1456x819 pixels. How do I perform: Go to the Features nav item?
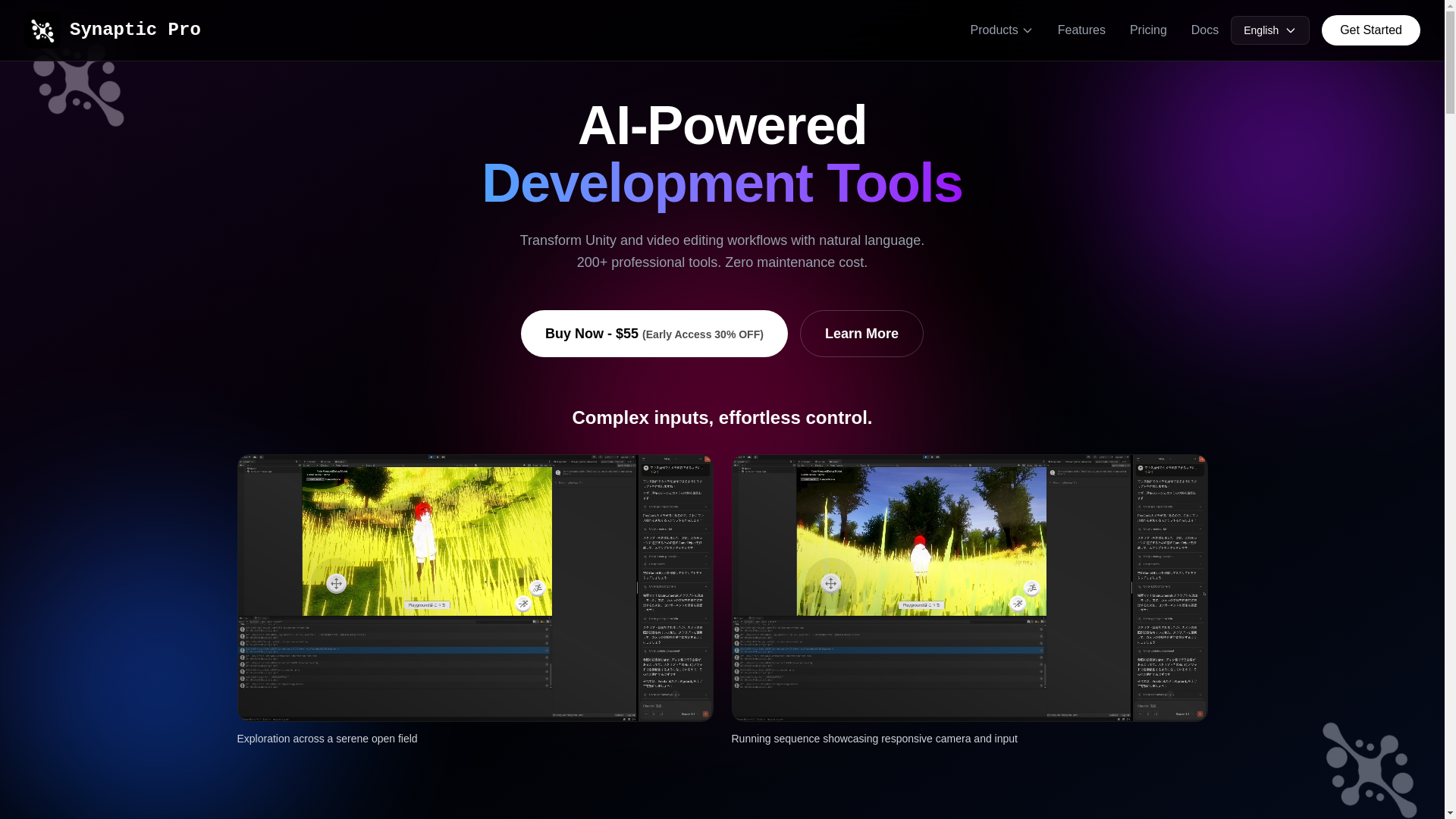click(1081, 30)
